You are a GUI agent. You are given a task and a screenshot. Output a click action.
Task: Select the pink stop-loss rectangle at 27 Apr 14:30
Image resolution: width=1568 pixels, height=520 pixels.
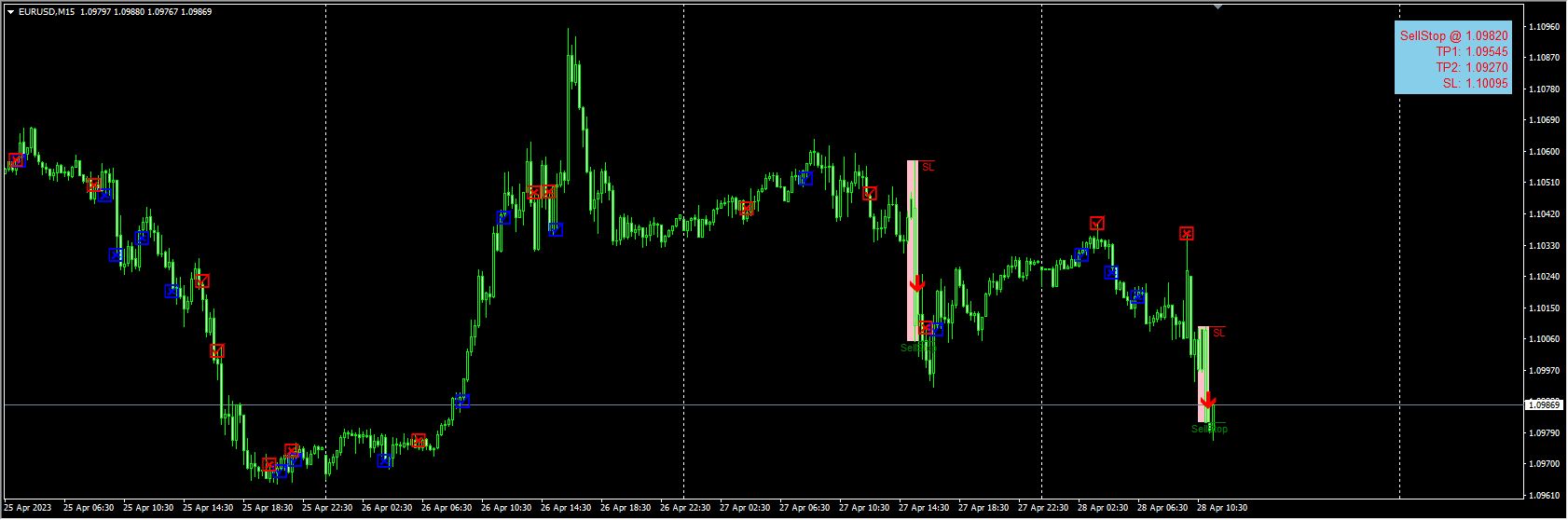click(x=913, y=251)
